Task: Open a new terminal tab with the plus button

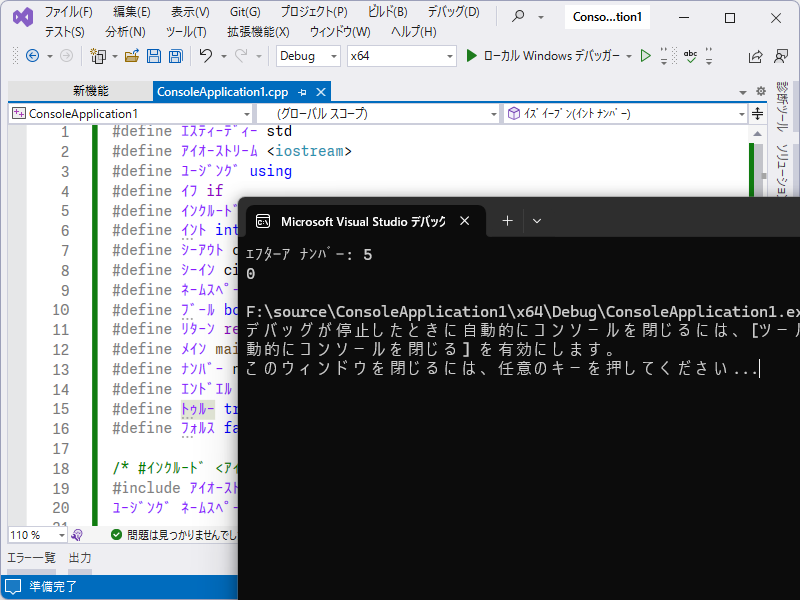Action: click(x=510, y=221)
